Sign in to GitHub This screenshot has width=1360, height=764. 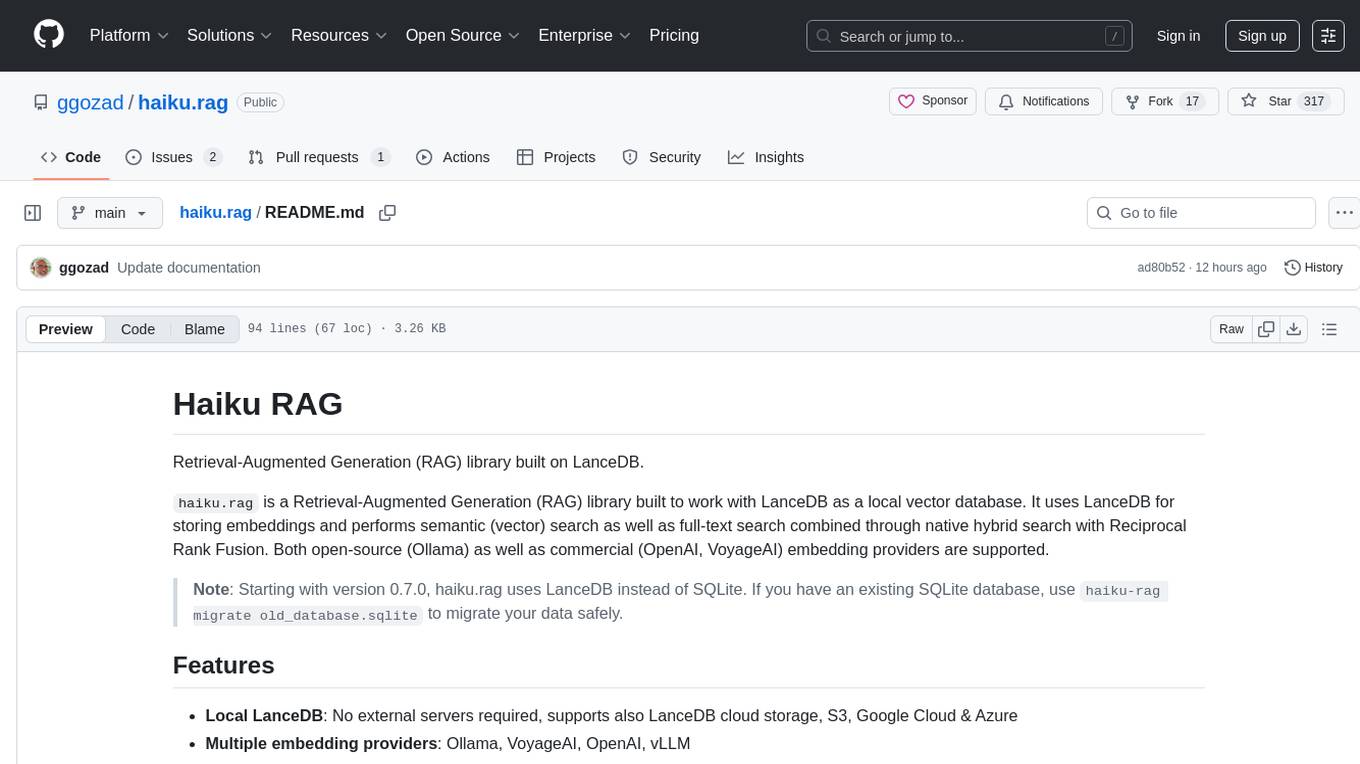point(1178,36)
